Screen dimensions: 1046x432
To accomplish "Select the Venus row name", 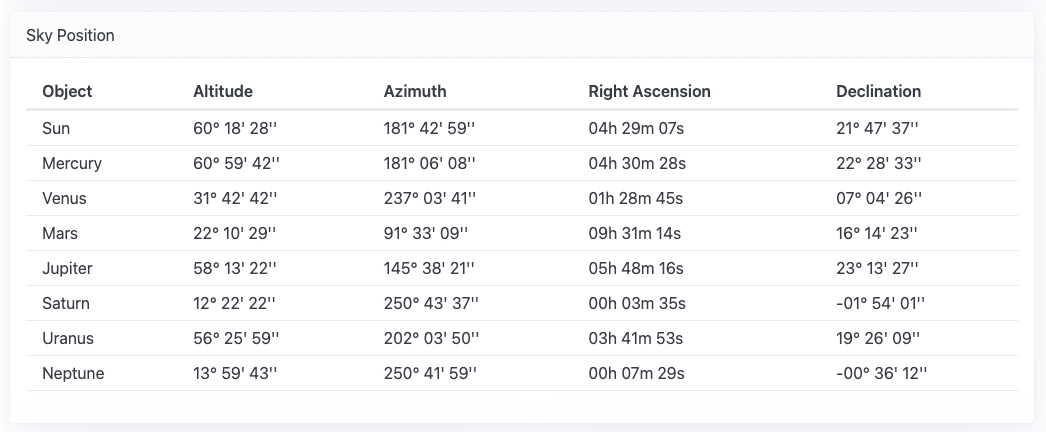I will coord(64,199).
